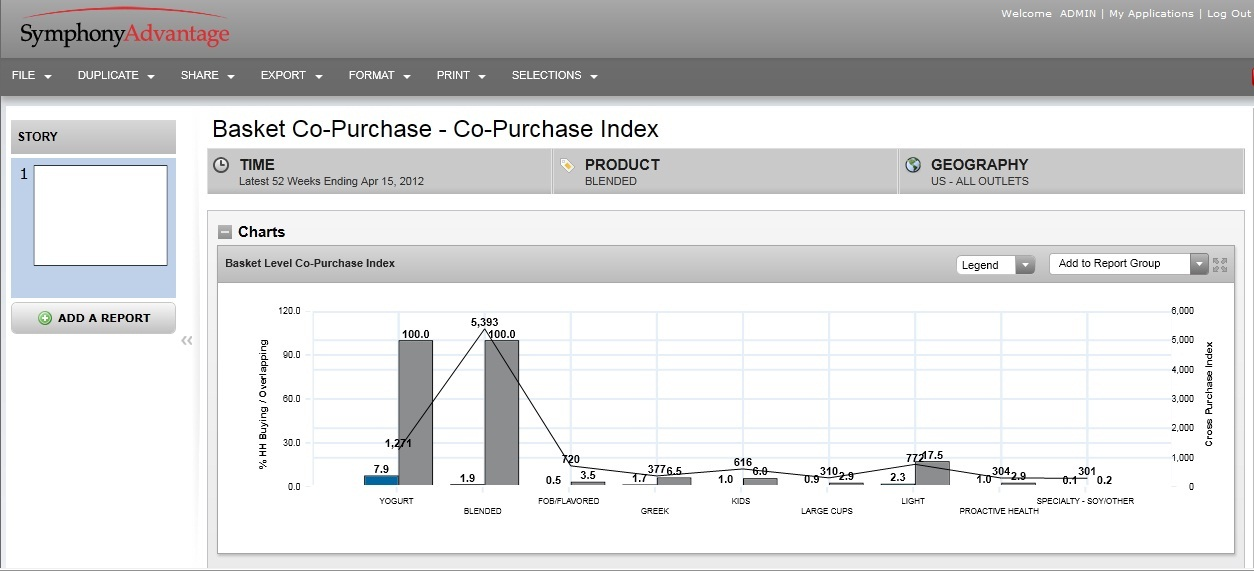The height and width of the screenshot is (571, 1254).
Task: Expand the FORMAT menu
Action: pos(379,76)
